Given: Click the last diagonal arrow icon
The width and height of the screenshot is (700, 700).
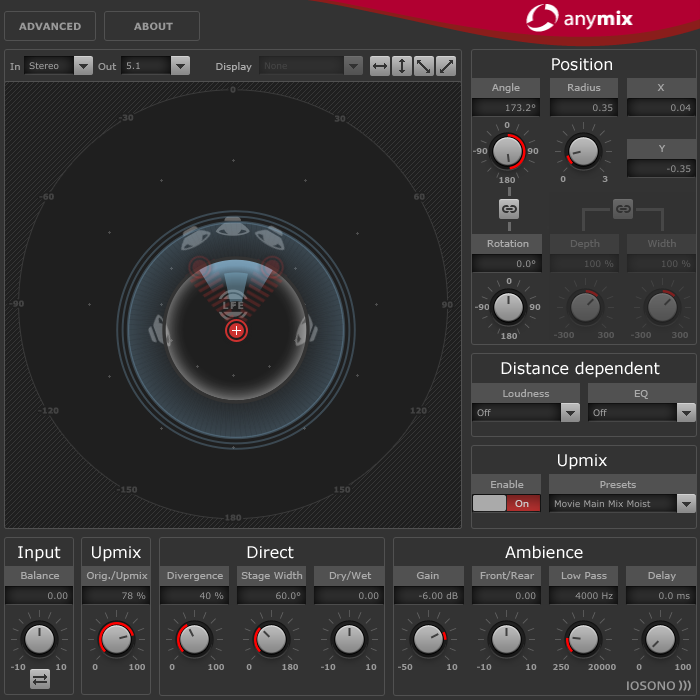Looking at the screenshot, I should (x=446, y=66).
